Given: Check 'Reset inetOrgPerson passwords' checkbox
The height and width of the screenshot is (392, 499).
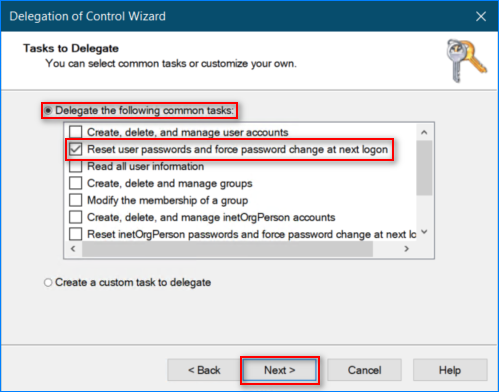Looking at the screenshot, I should coord(76,234).
